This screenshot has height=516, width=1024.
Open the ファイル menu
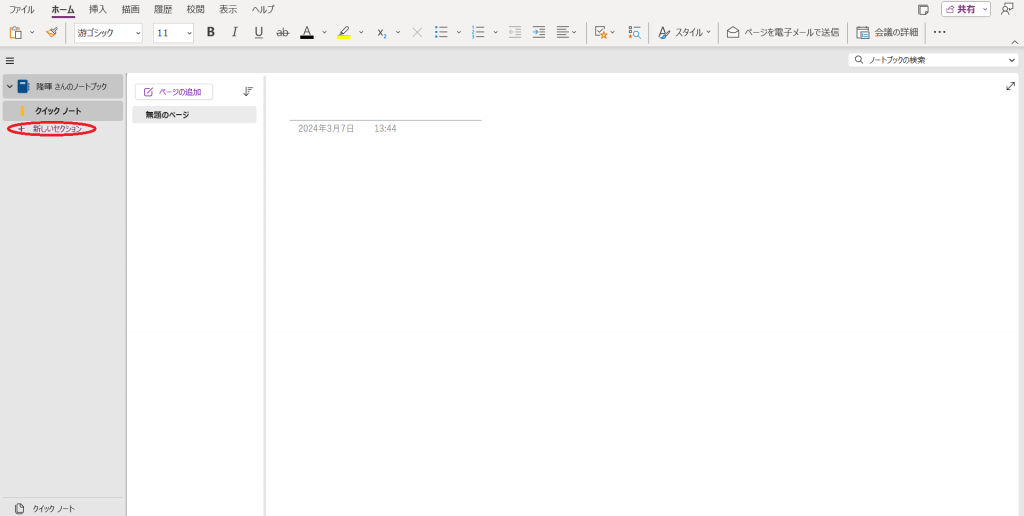pos(22,9)
